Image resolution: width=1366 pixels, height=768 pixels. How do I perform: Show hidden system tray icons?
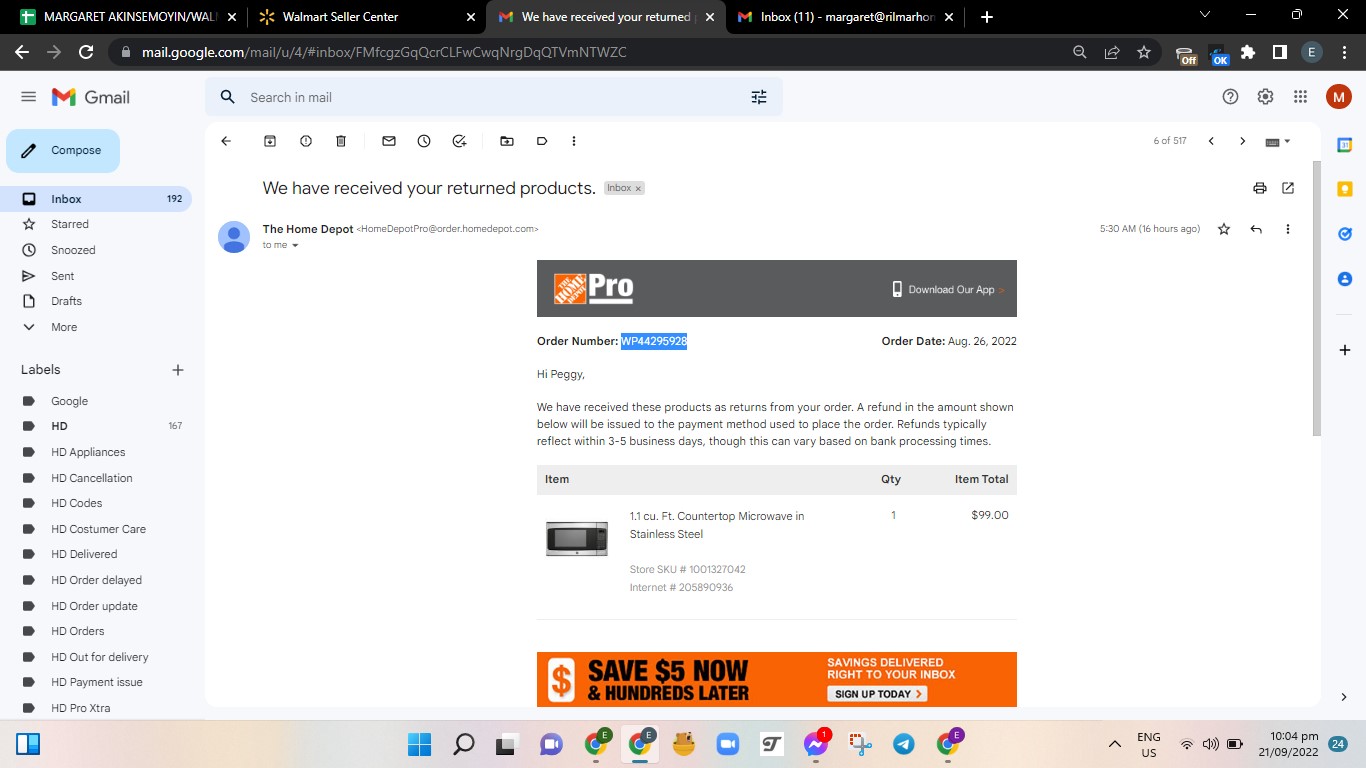click(1115, 744)
